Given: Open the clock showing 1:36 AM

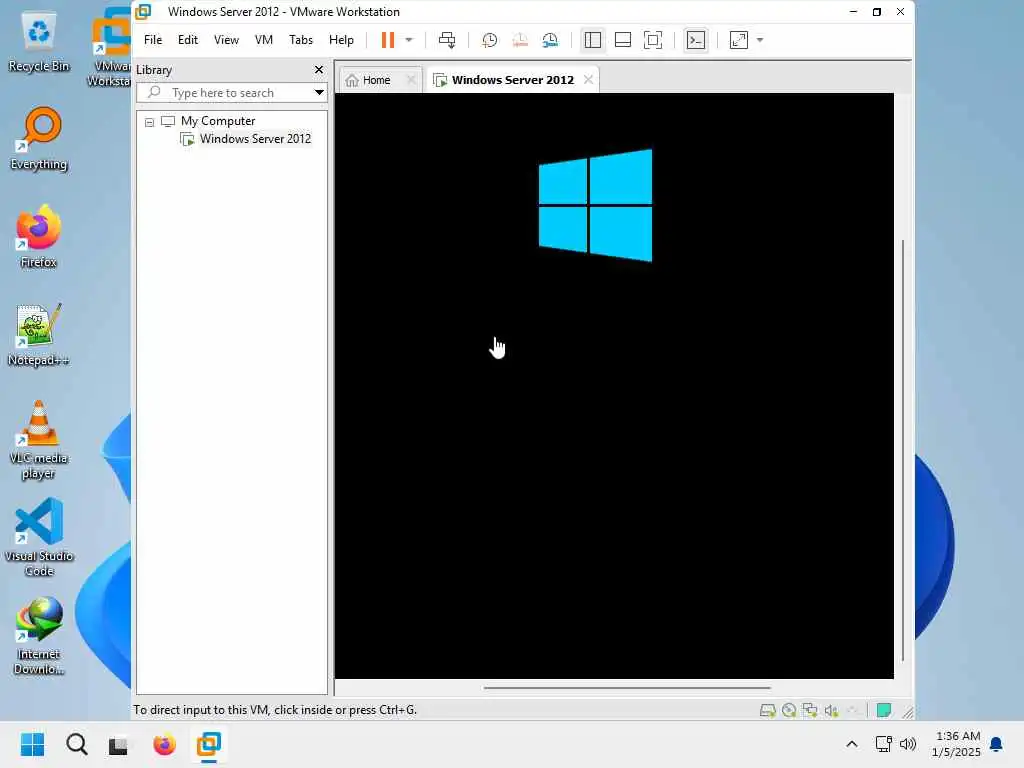Looking at the screenshot, I should point(956,744).
